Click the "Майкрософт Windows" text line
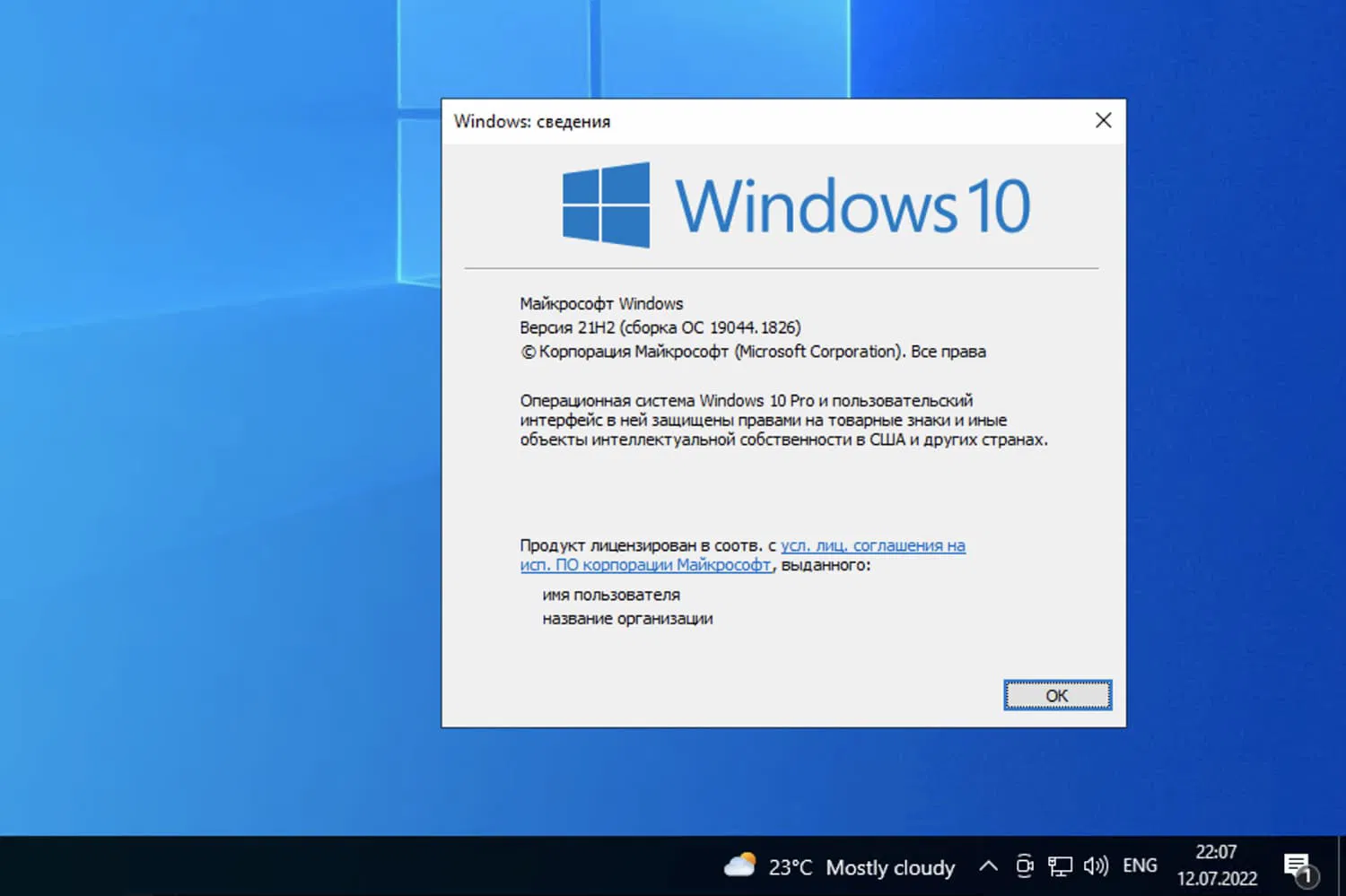 pyautogui.click(x=601, y=303)
